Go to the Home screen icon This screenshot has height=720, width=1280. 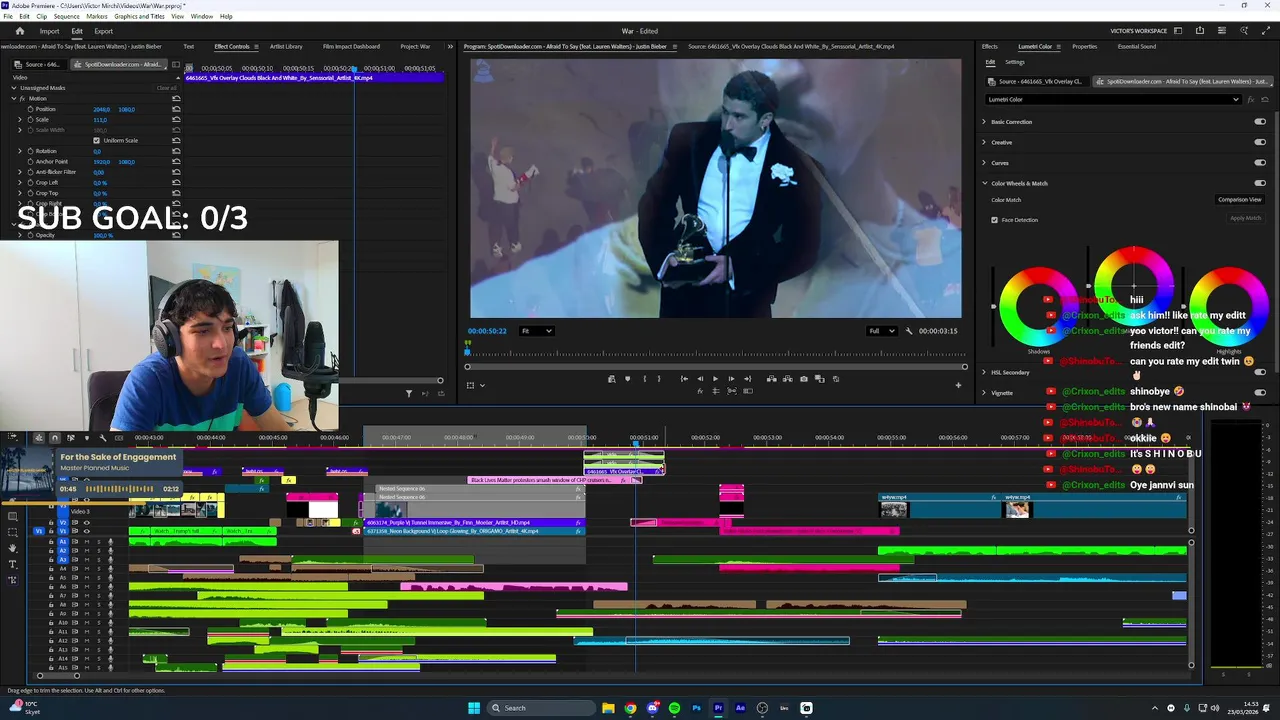click(19, 31)
